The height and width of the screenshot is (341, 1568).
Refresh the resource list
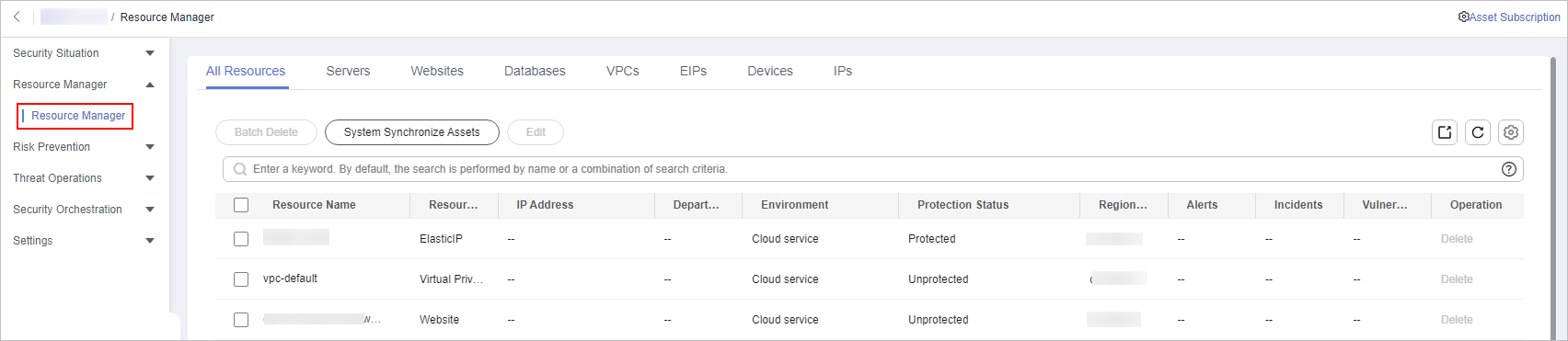point(1478,132)
